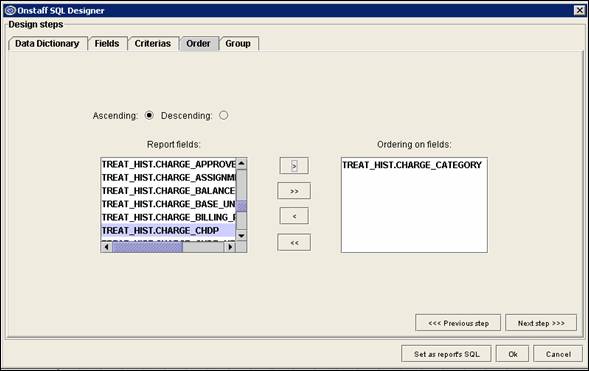Click the double left arrow remove-all button
Image resolution: width=589 pixels, height=371 pixels.
[294, 243]
